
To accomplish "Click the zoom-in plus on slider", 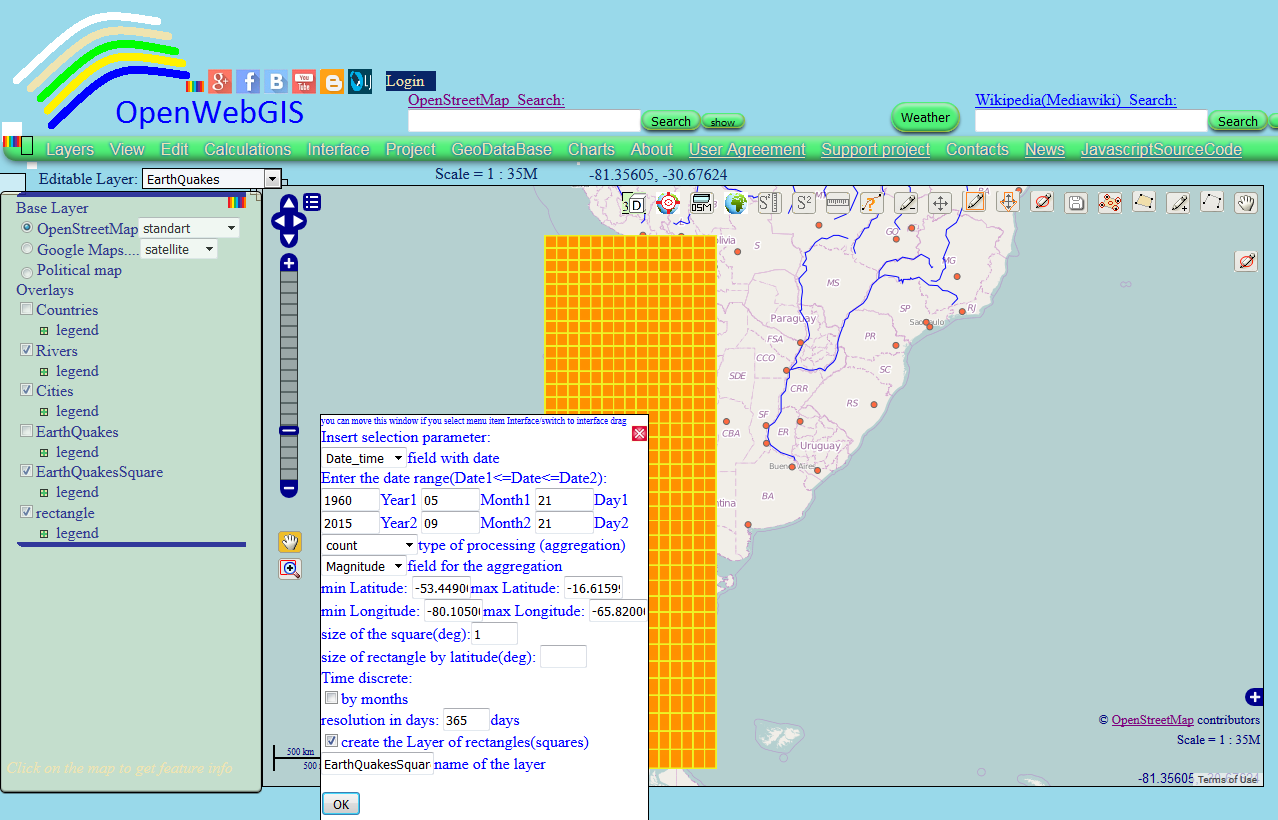I will click(x=289, y=263).
